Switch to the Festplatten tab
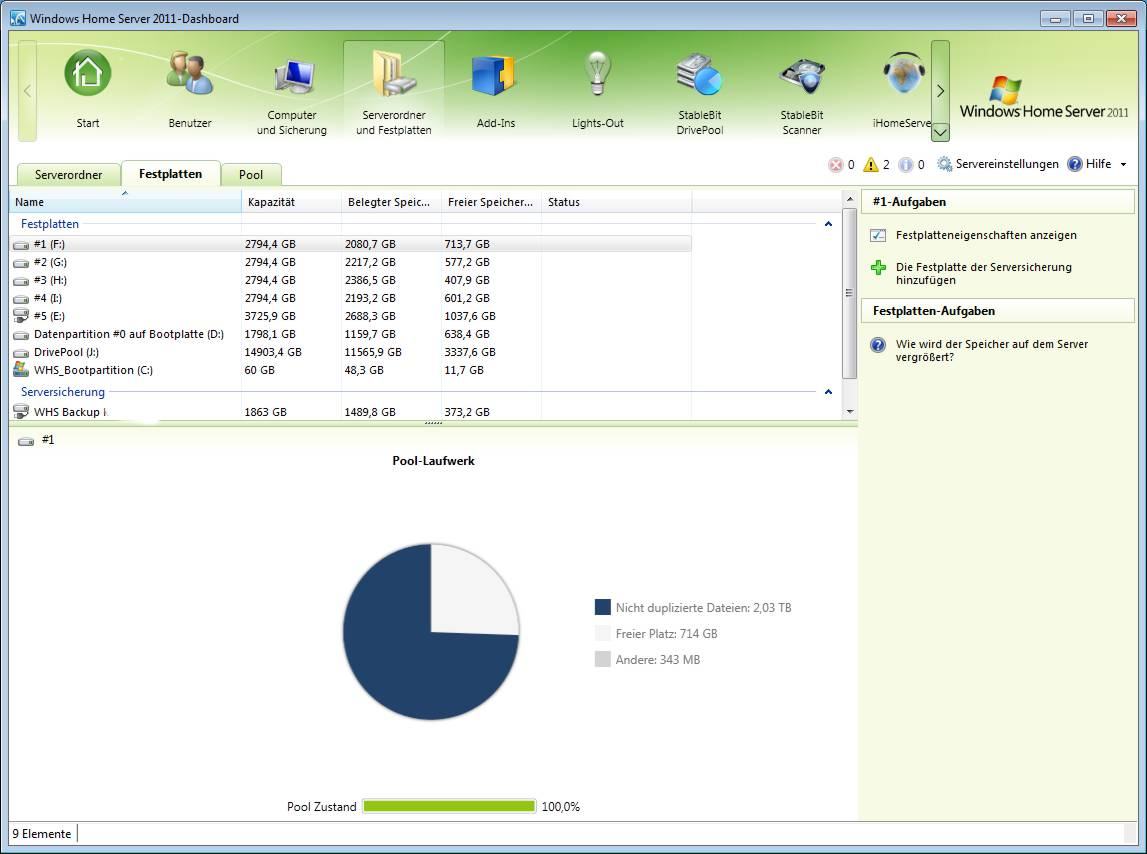 point(170,173)
